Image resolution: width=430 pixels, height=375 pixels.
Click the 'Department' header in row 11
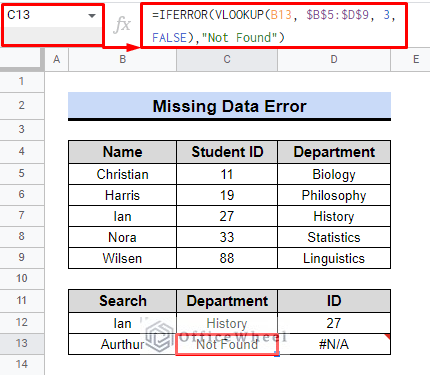point(227,301)
